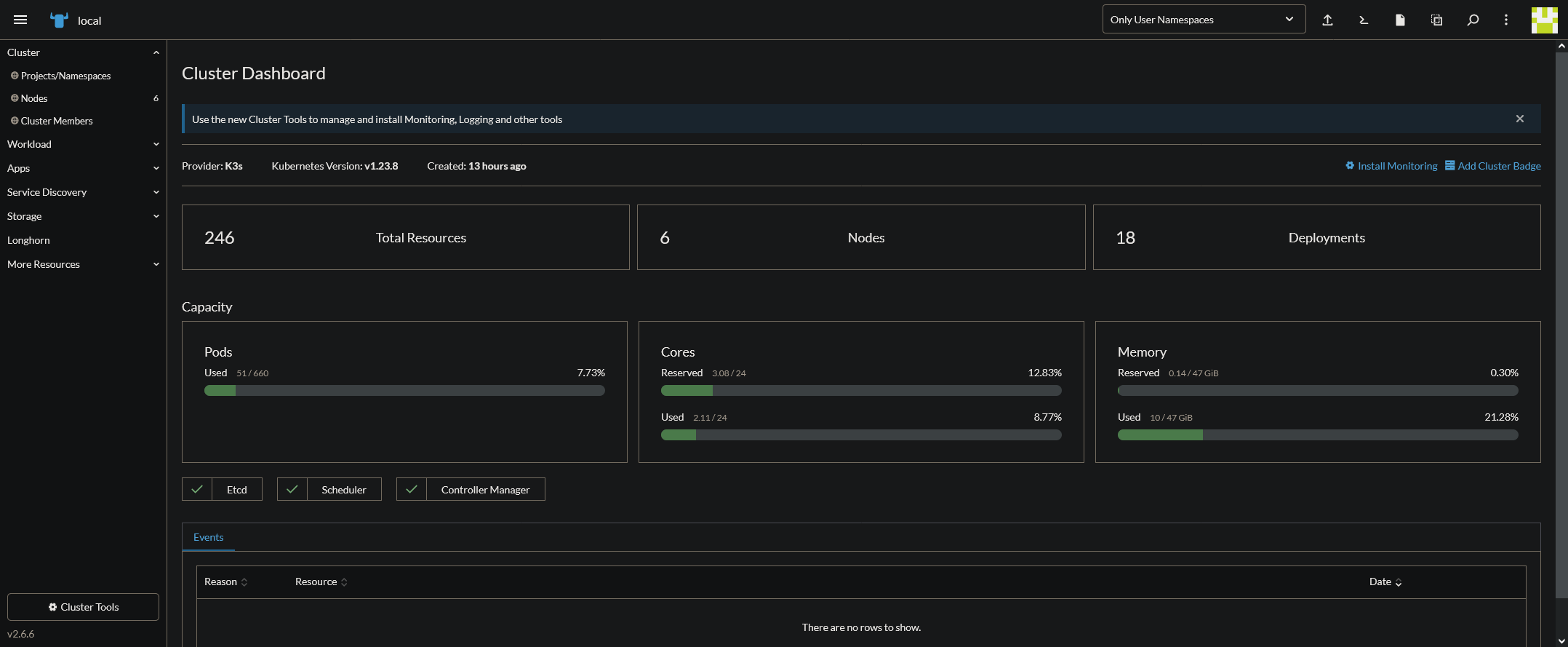
Task: Click the local cluster name
Action: tap(89, 20)
